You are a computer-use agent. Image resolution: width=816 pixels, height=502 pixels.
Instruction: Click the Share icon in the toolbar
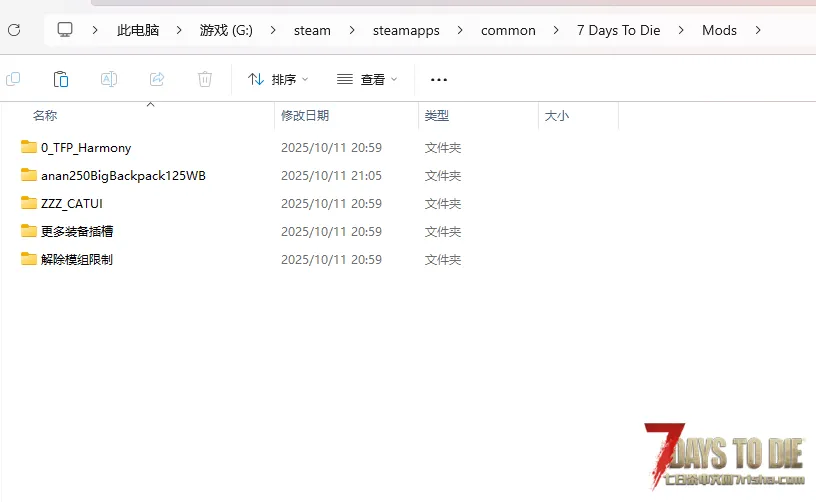157,79
